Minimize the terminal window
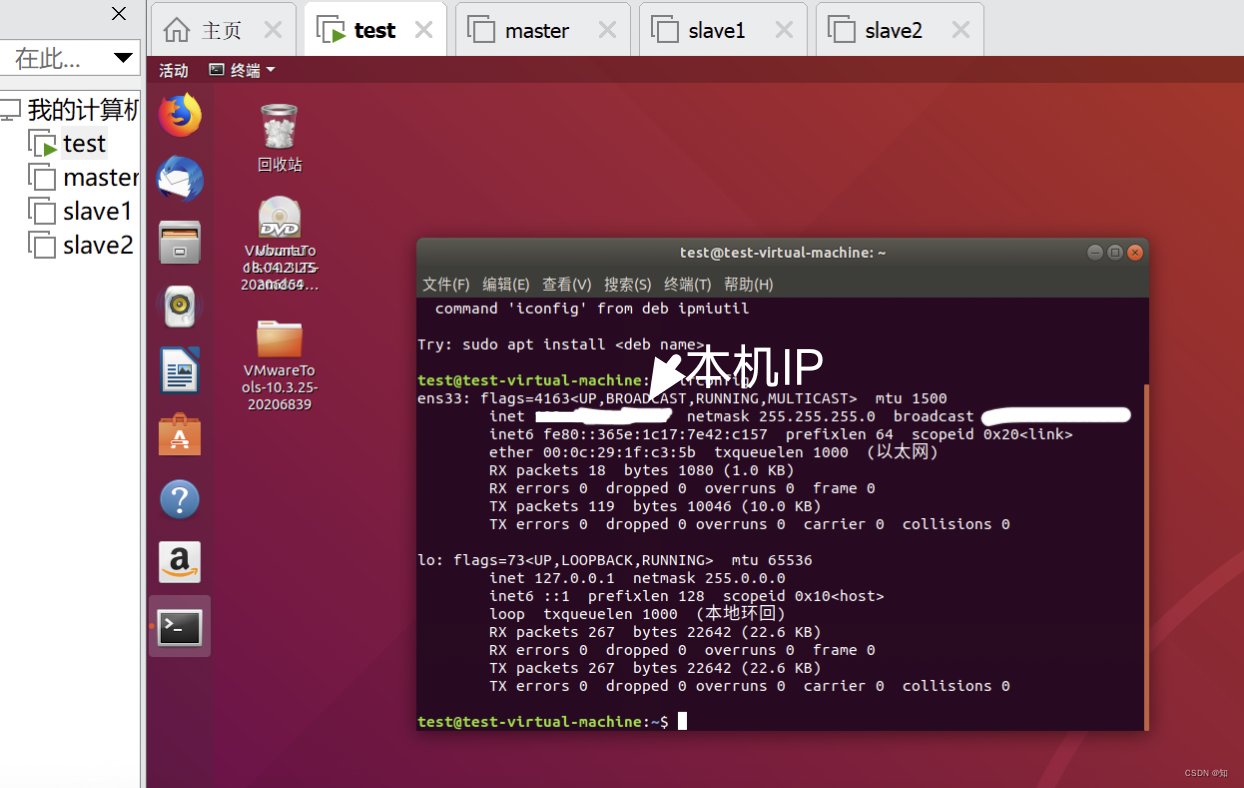This screenshot has width=1244, height=788. pyautogui.click(x=1095, y=253)
